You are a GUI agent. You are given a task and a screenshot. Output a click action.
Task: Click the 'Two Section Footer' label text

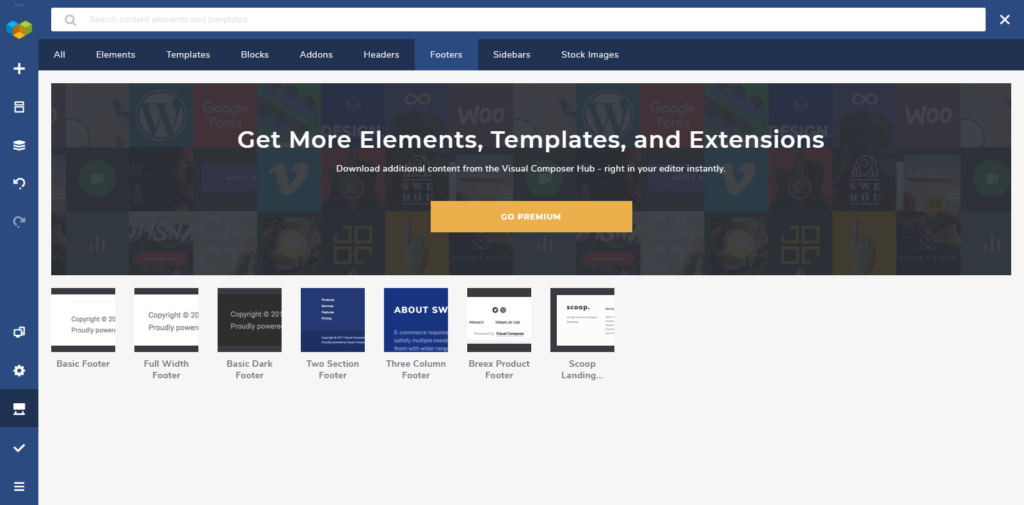coord(332,369)
